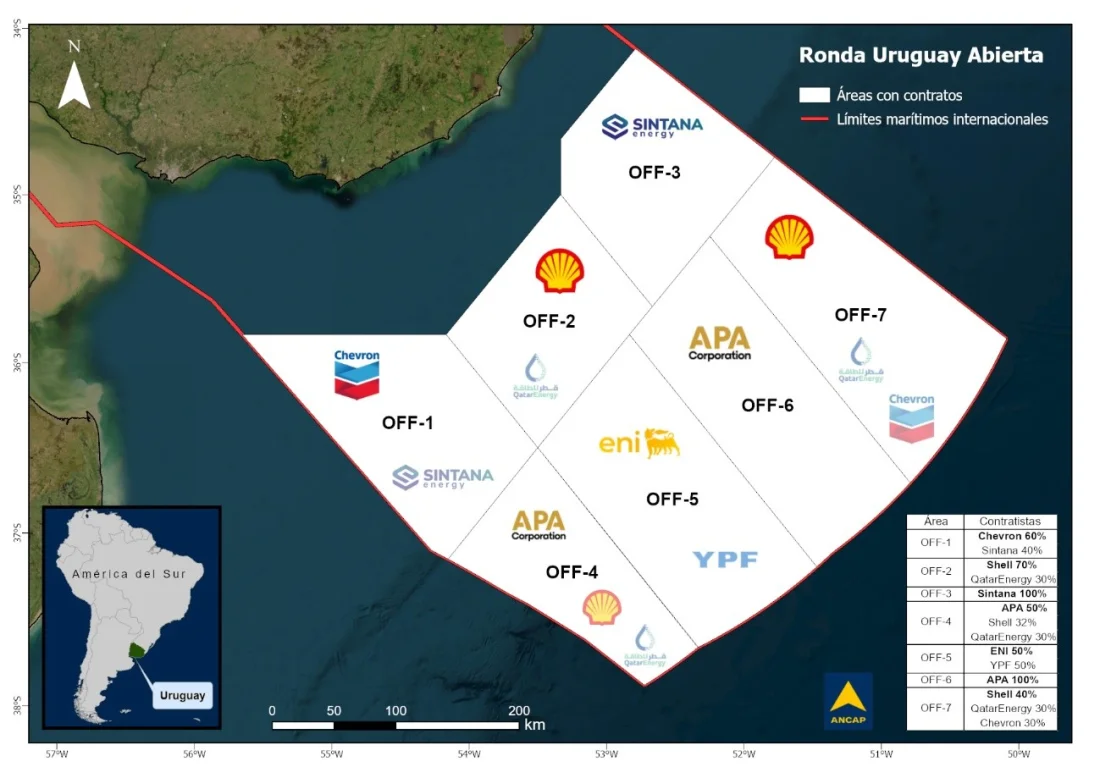Click the OFF-6 row cell in the table
Screen dimensions: 1100x778
point(936,680)
